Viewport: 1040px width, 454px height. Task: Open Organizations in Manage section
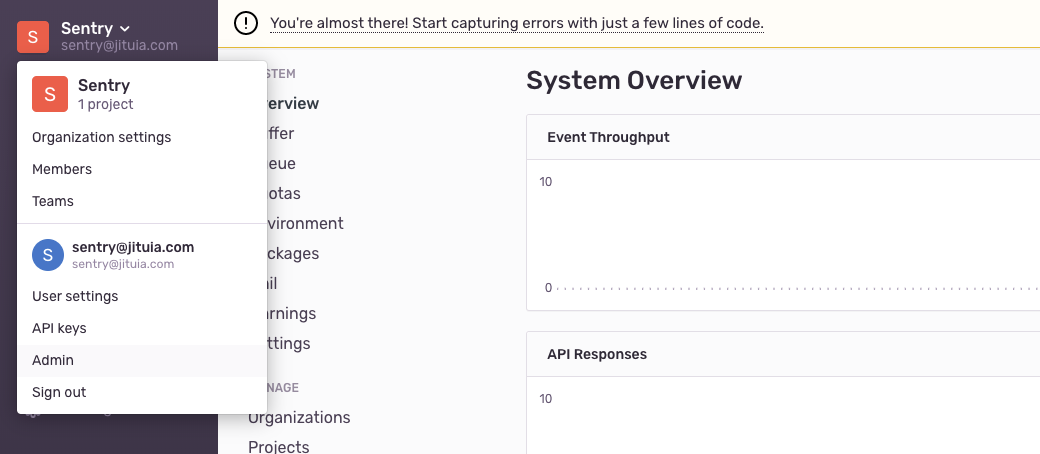[x=299, y=417]
